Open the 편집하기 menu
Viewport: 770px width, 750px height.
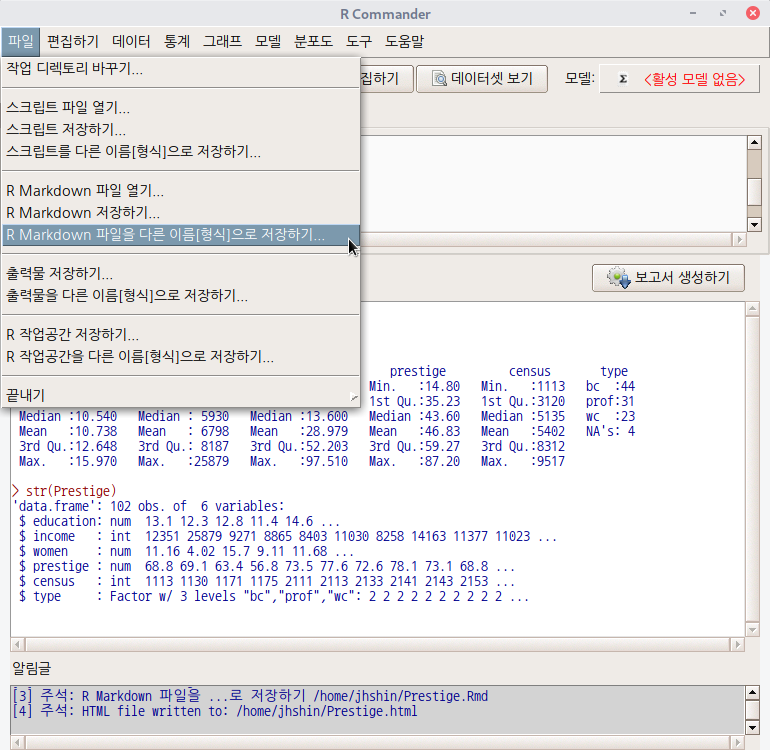(73, 41)
